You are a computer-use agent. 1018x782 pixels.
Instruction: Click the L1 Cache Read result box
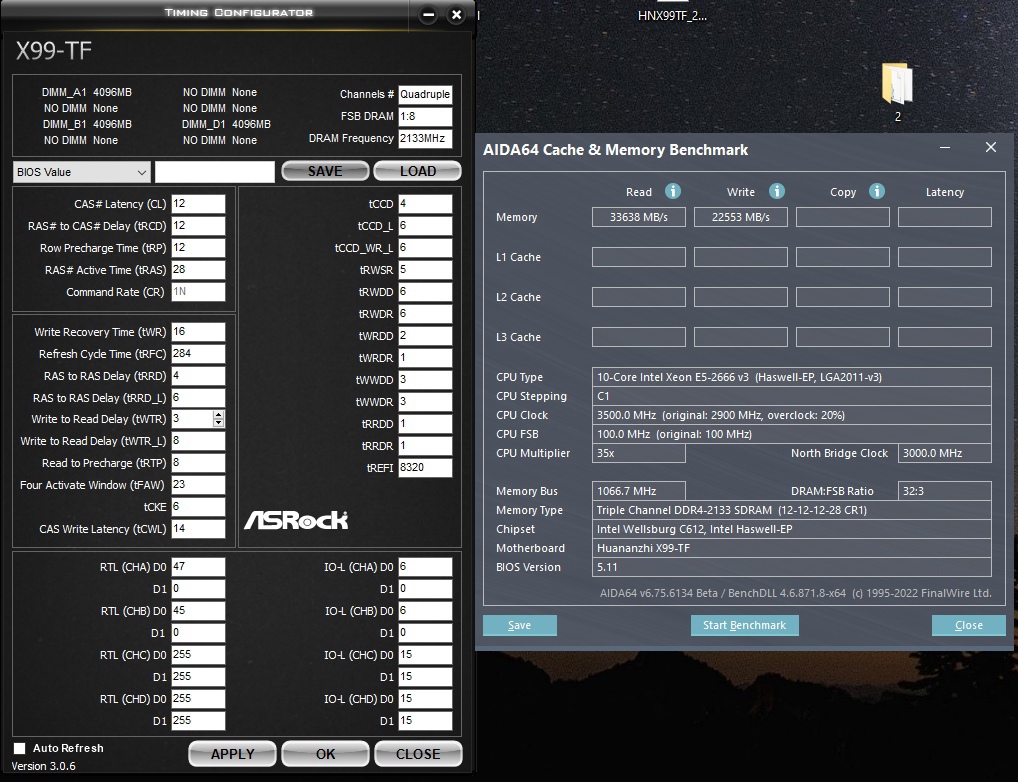[639, 257]
